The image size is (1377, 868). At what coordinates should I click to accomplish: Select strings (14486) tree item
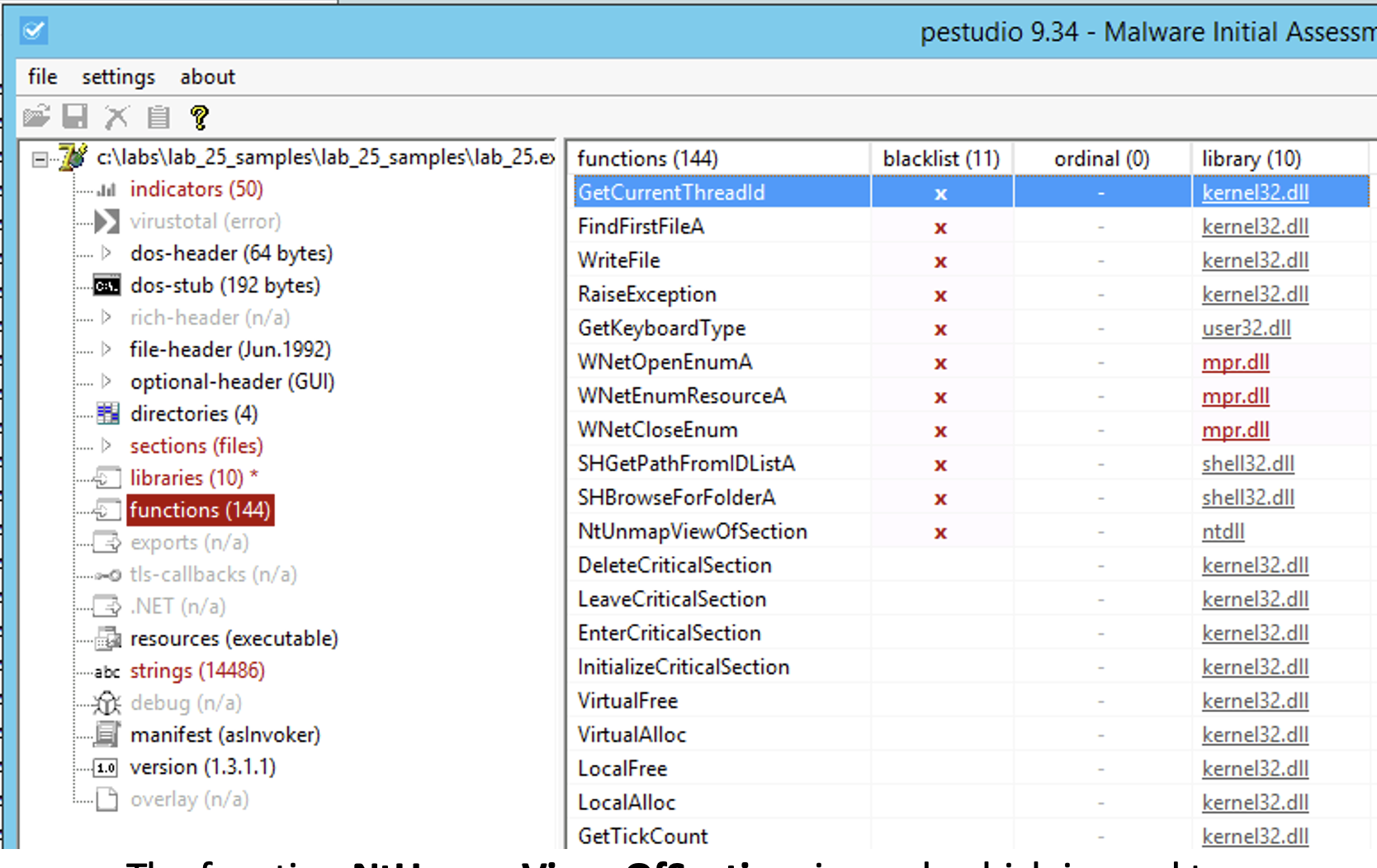coord(197,671)
